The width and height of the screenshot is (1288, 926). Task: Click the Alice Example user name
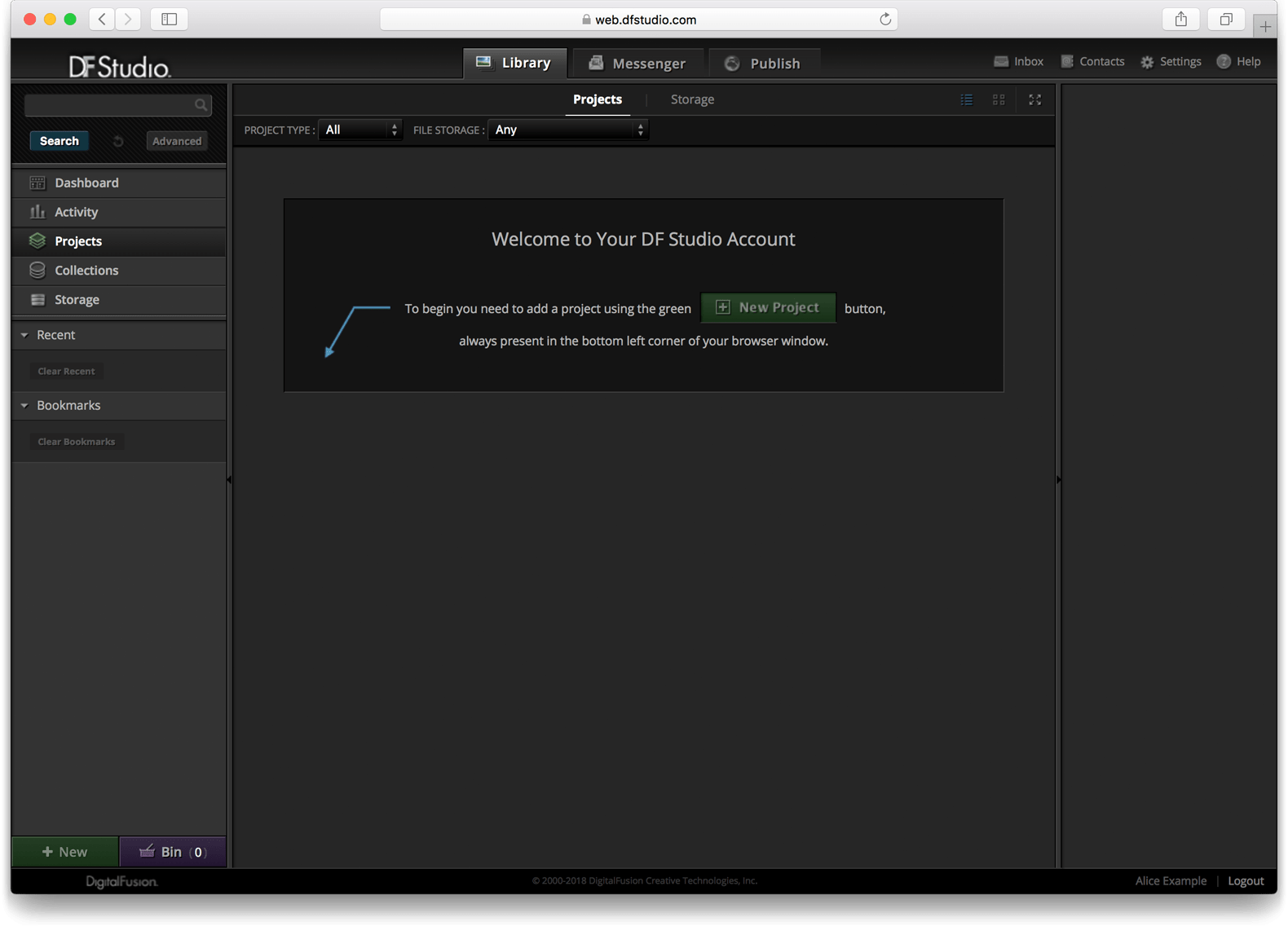click(x=1171, y=880)
